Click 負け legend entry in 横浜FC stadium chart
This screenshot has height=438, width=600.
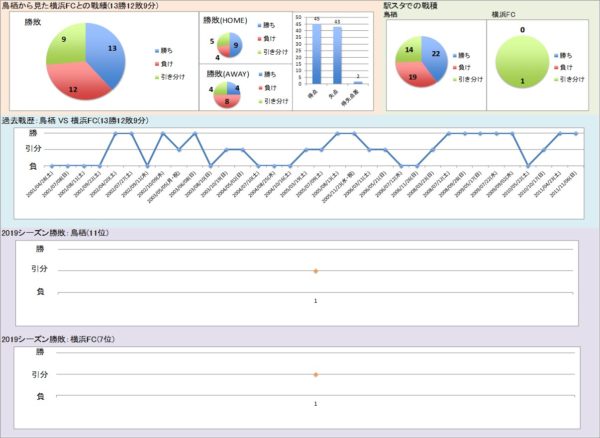[563, 67]
